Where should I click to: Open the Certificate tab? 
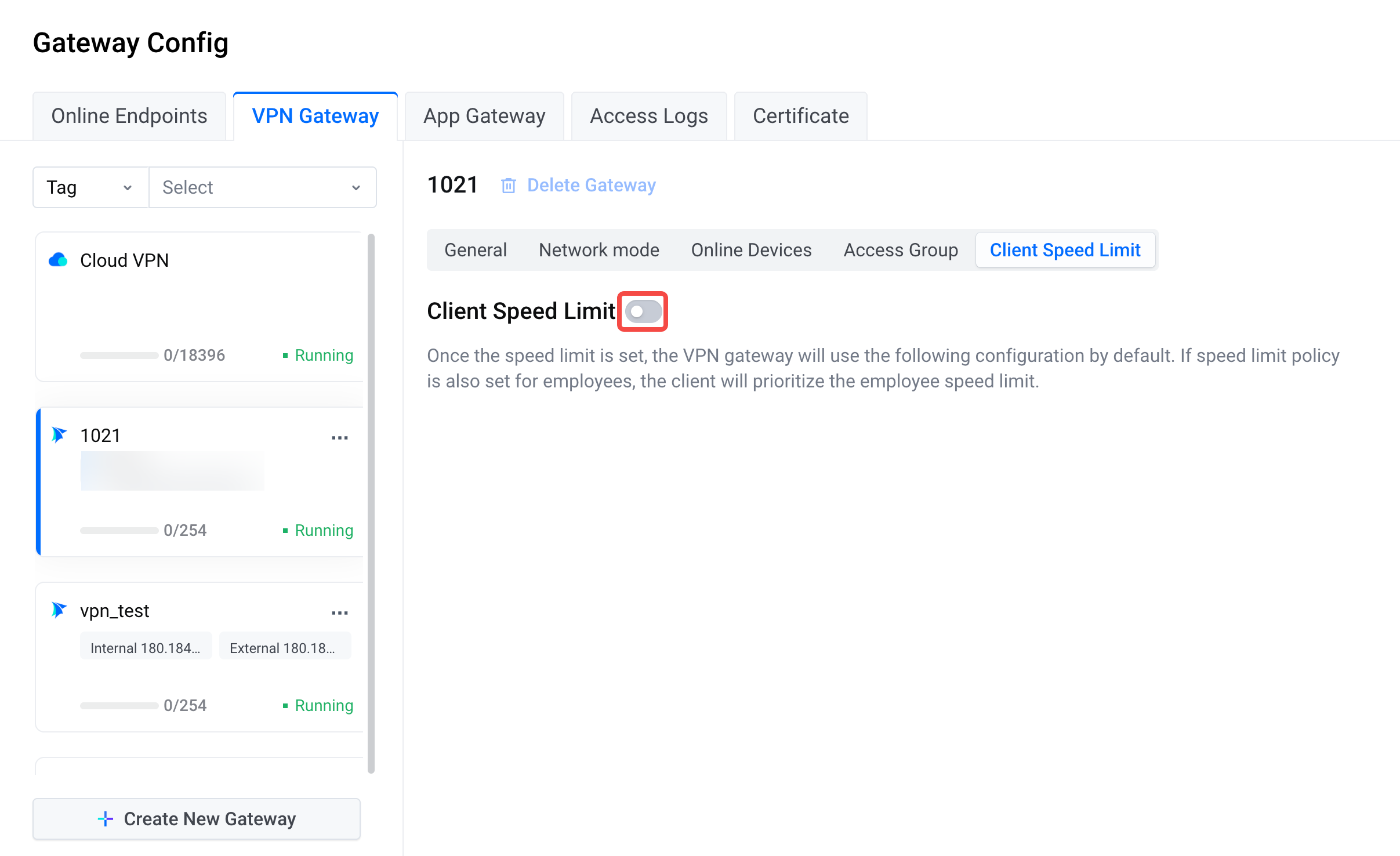pos(801,116)
